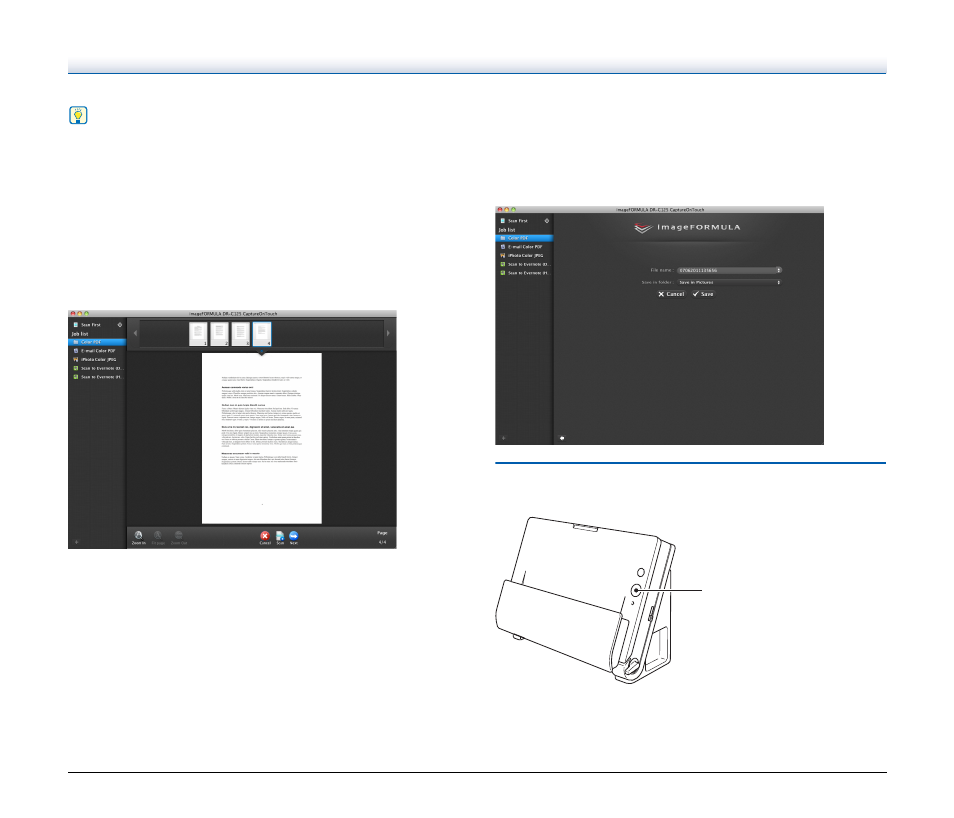Click the Page 4/4 indicator in preview window
Image resolution: width=954 pixels, height=818 pixels.
click(x=382, y=537)
